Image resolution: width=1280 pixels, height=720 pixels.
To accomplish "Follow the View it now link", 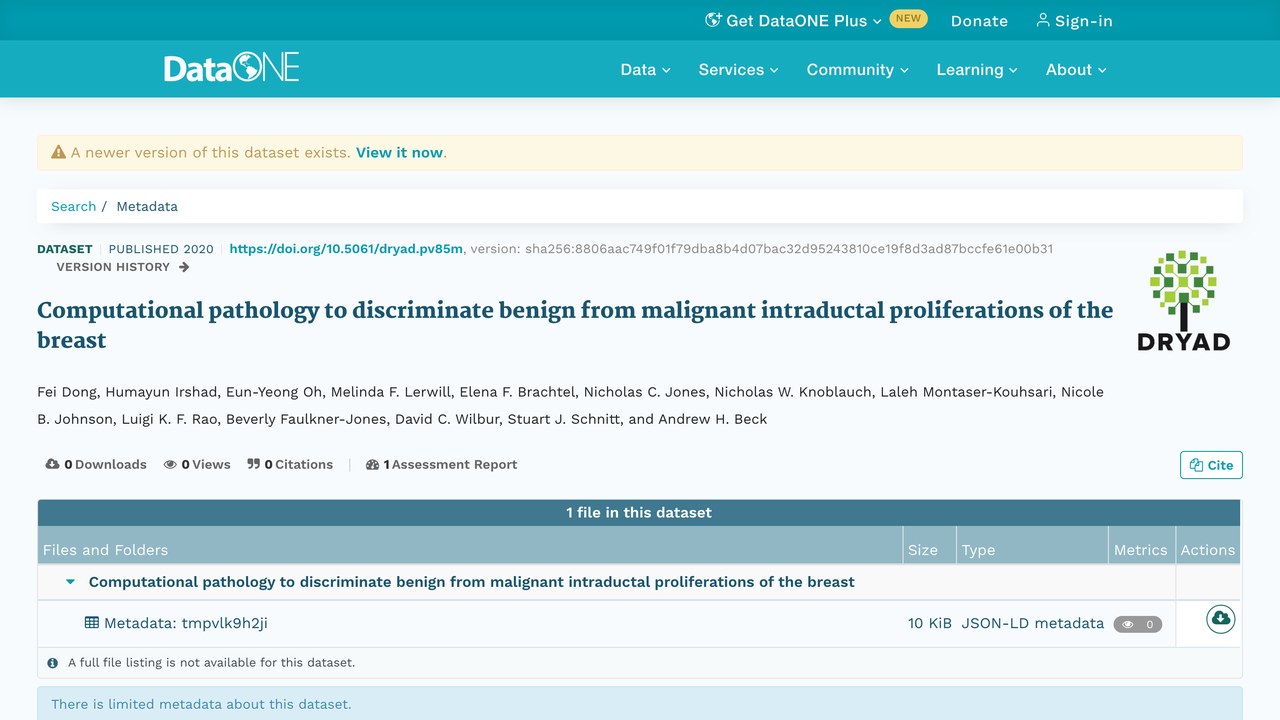I will pos(399,152).
